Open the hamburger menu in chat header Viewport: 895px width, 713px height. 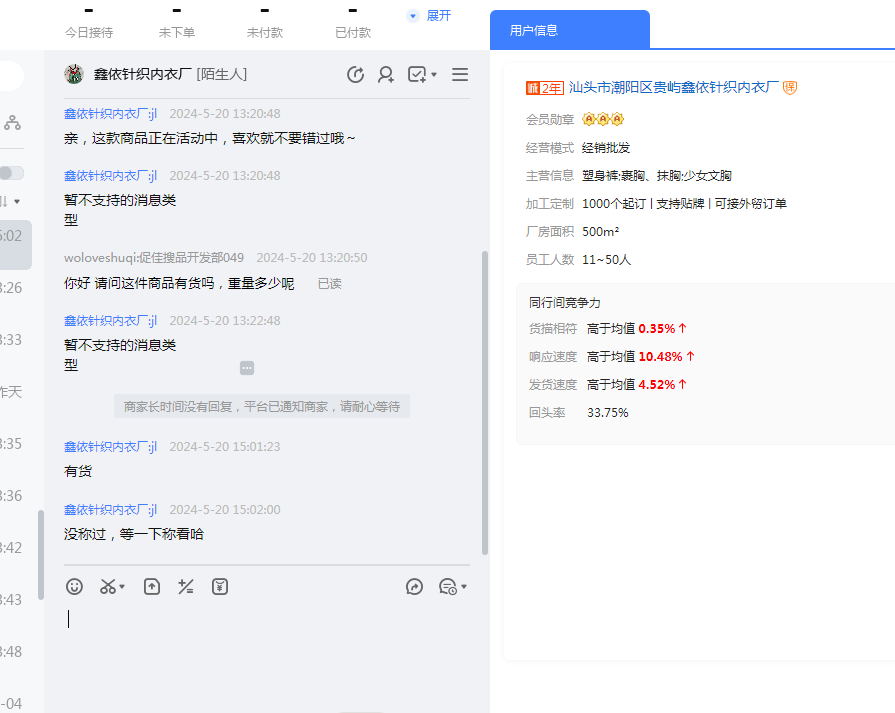[460, 74]
